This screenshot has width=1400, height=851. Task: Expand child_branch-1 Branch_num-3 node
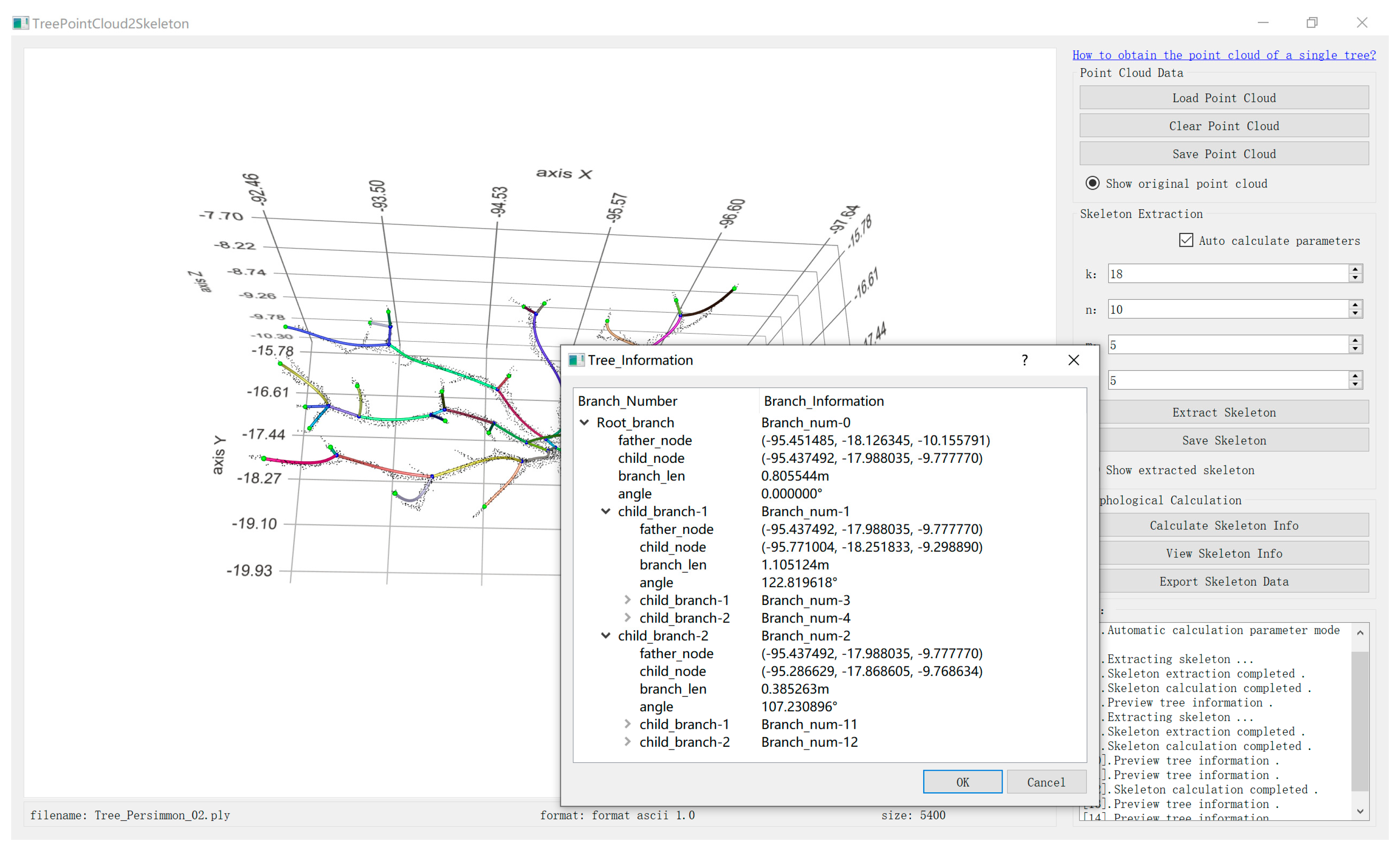627,600
